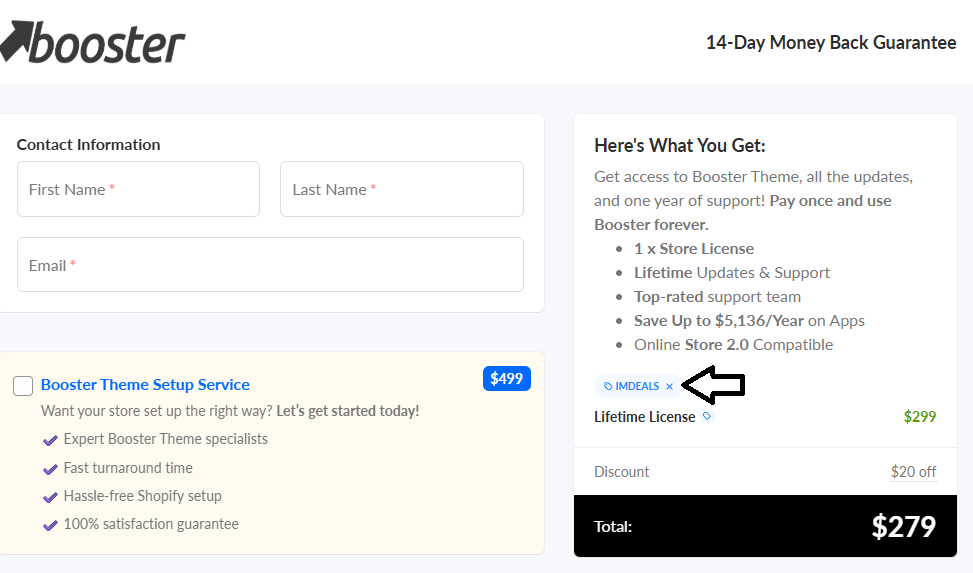Tick the Booster Theme Setup Service checkbox

[x=23, y=386]
